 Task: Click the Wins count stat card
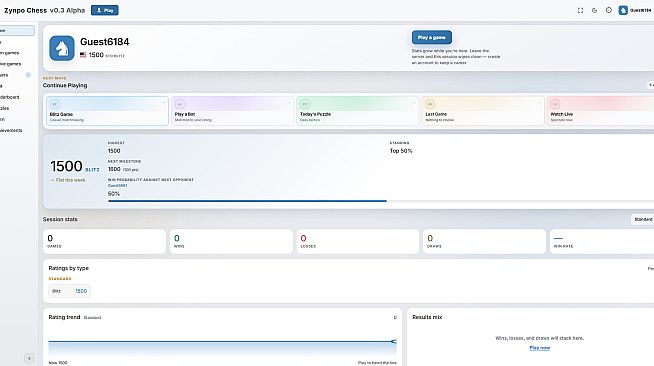tap(231, 241)
